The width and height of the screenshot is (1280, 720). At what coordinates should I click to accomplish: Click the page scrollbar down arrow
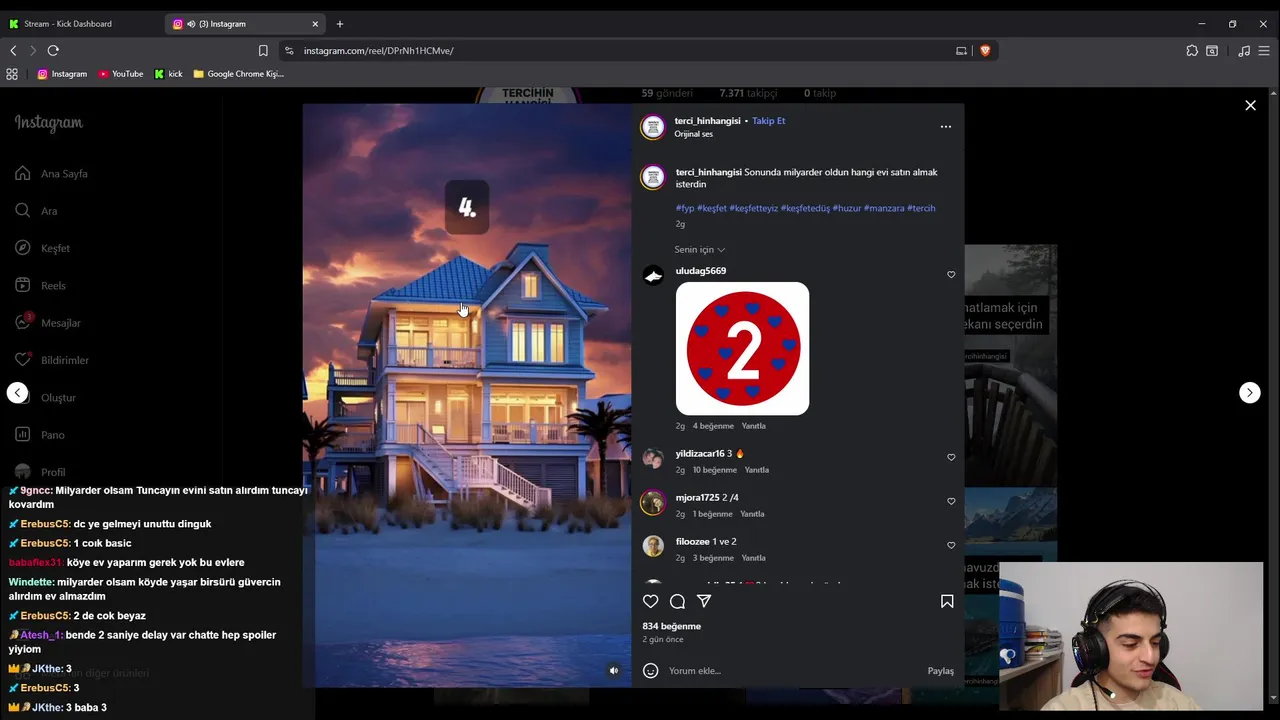coord(1274,698)
